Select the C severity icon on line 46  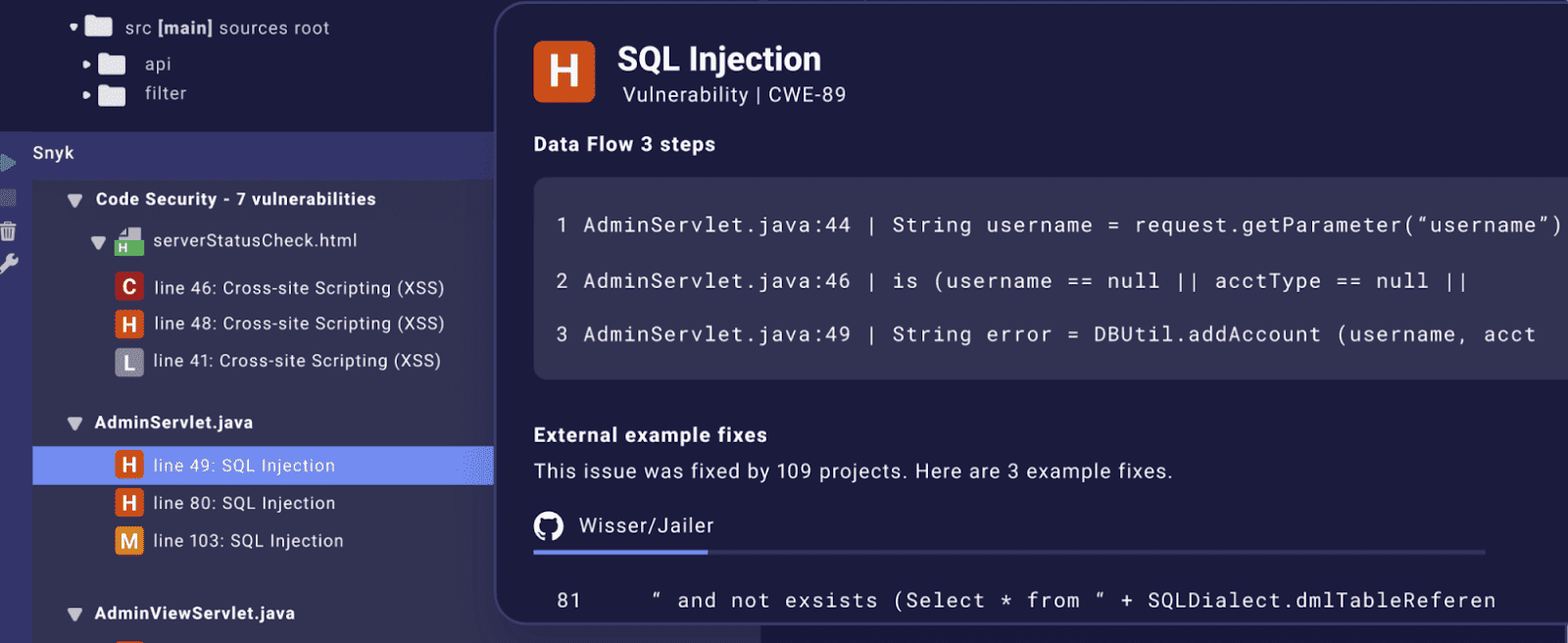tap(129, 287)
